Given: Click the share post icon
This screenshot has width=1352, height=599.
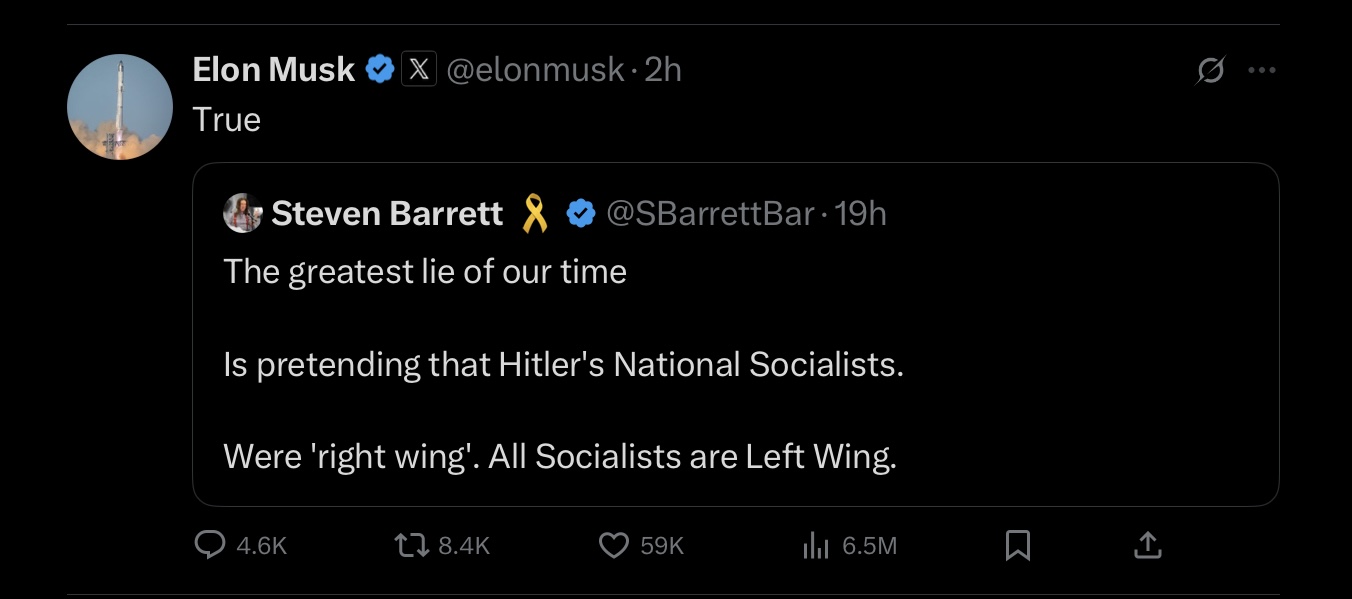Looking at the screenshot, I should pyautogui.click(x=1147, y=545).
